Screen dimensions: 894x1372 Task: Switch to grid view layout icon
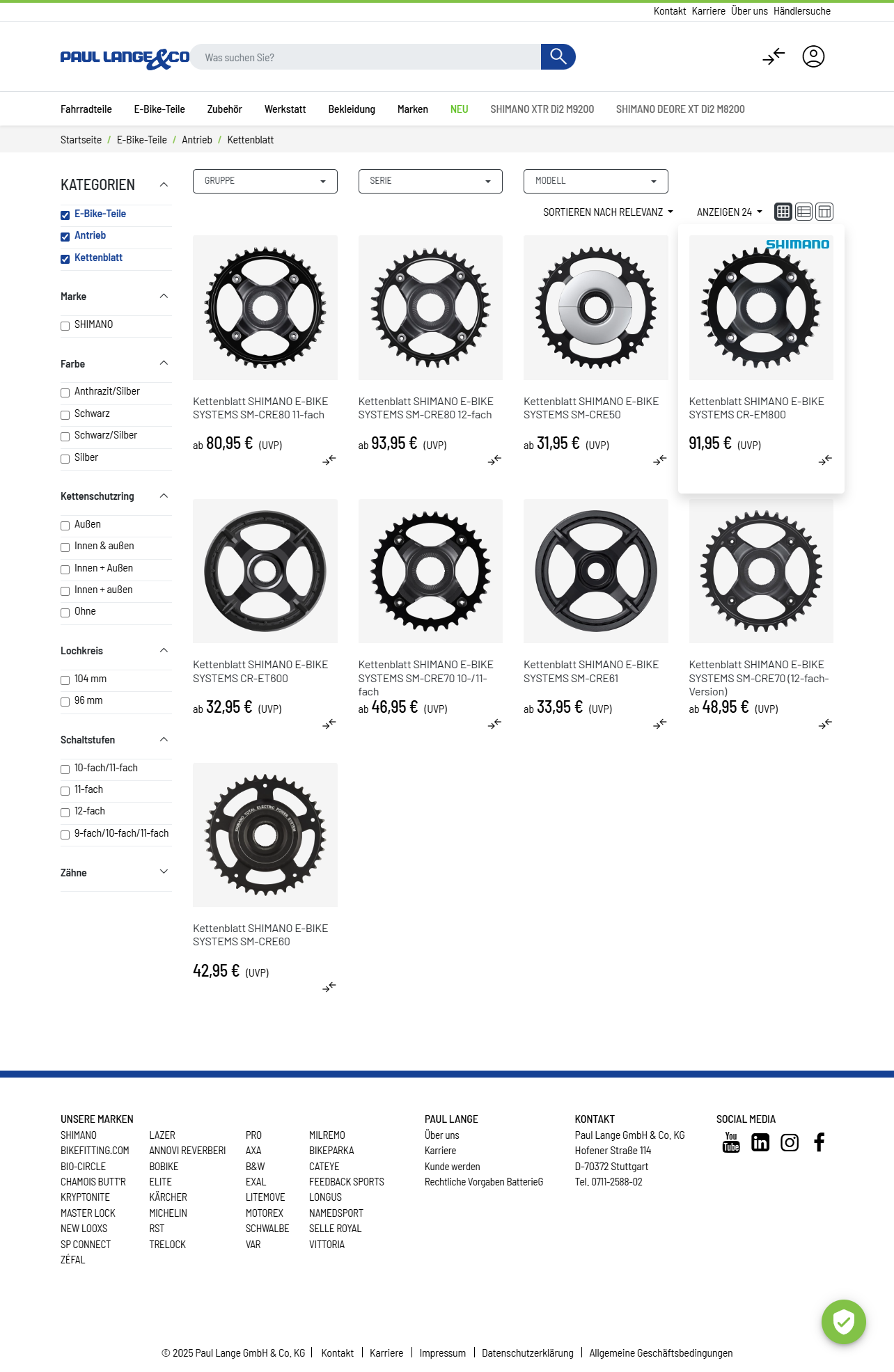point(783,212)
